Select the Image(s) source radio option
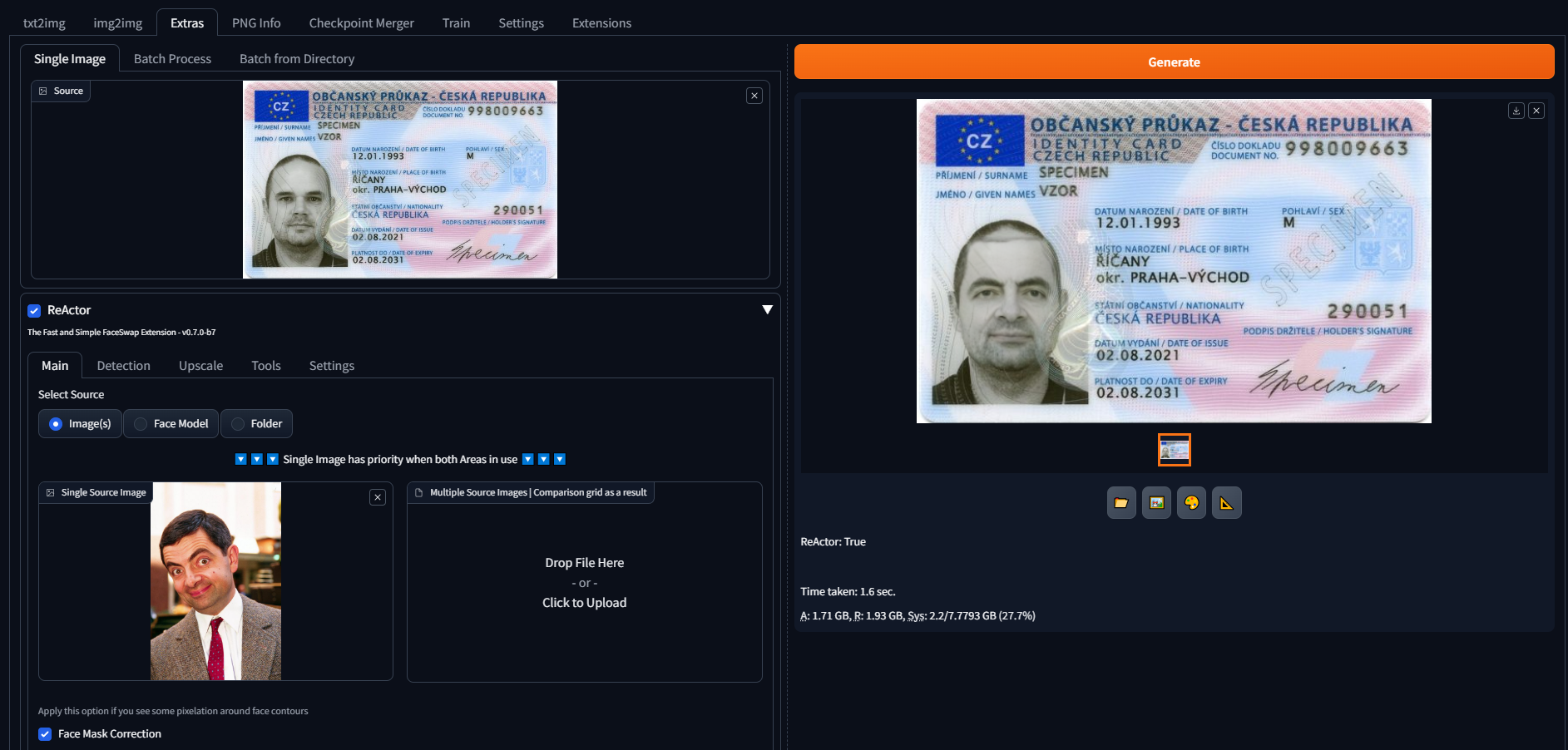 point(80,424)
